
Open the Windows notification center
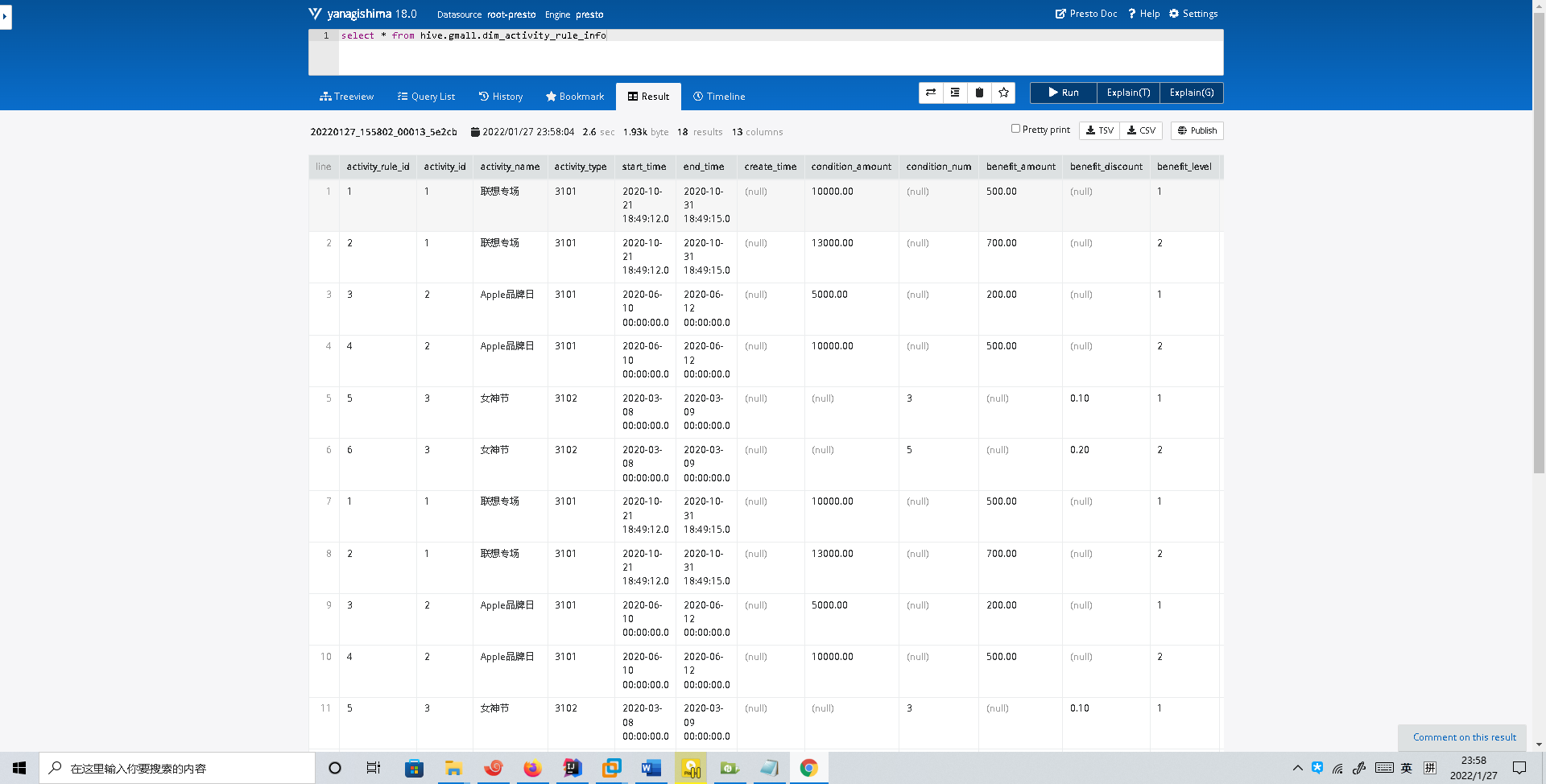coord(1519,768)
